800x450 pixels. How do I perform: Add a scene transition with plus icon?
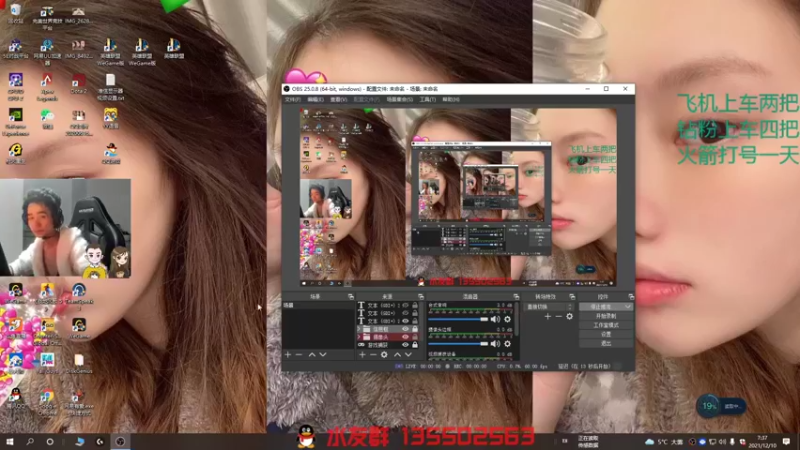tap(547, 317)
